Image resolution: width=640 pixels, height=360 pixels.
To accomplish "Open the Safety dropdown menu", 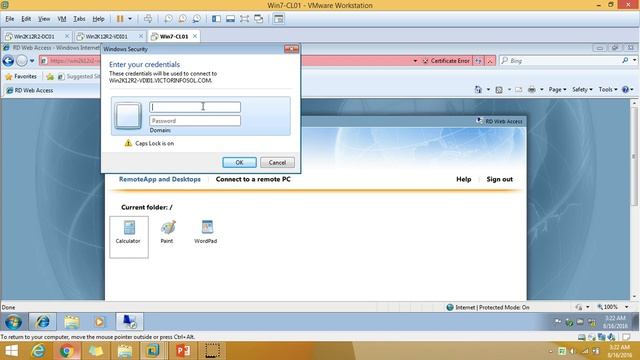I will coord(582,89).
